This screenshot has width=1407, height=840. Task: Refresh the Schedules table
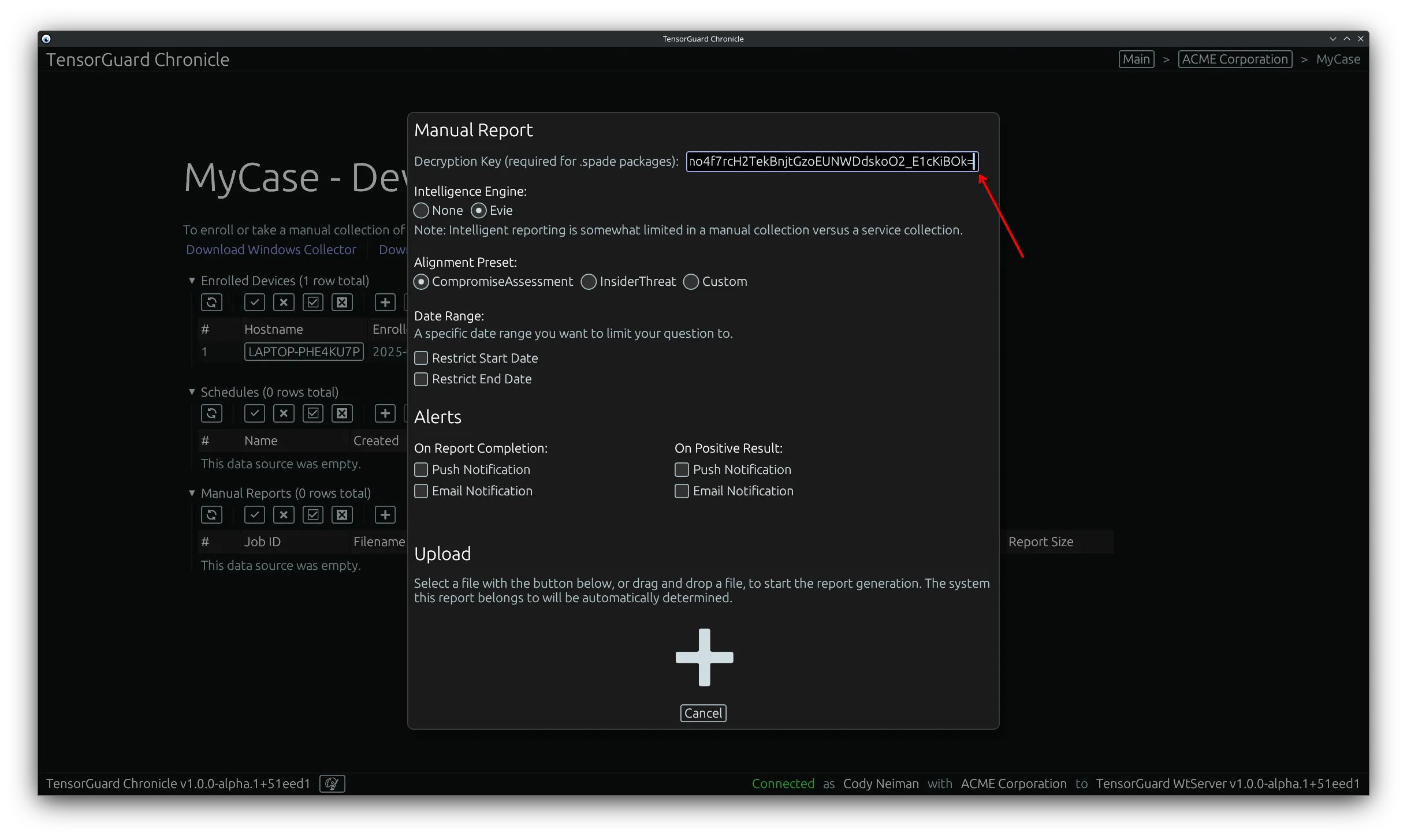[x=212, y=413]
